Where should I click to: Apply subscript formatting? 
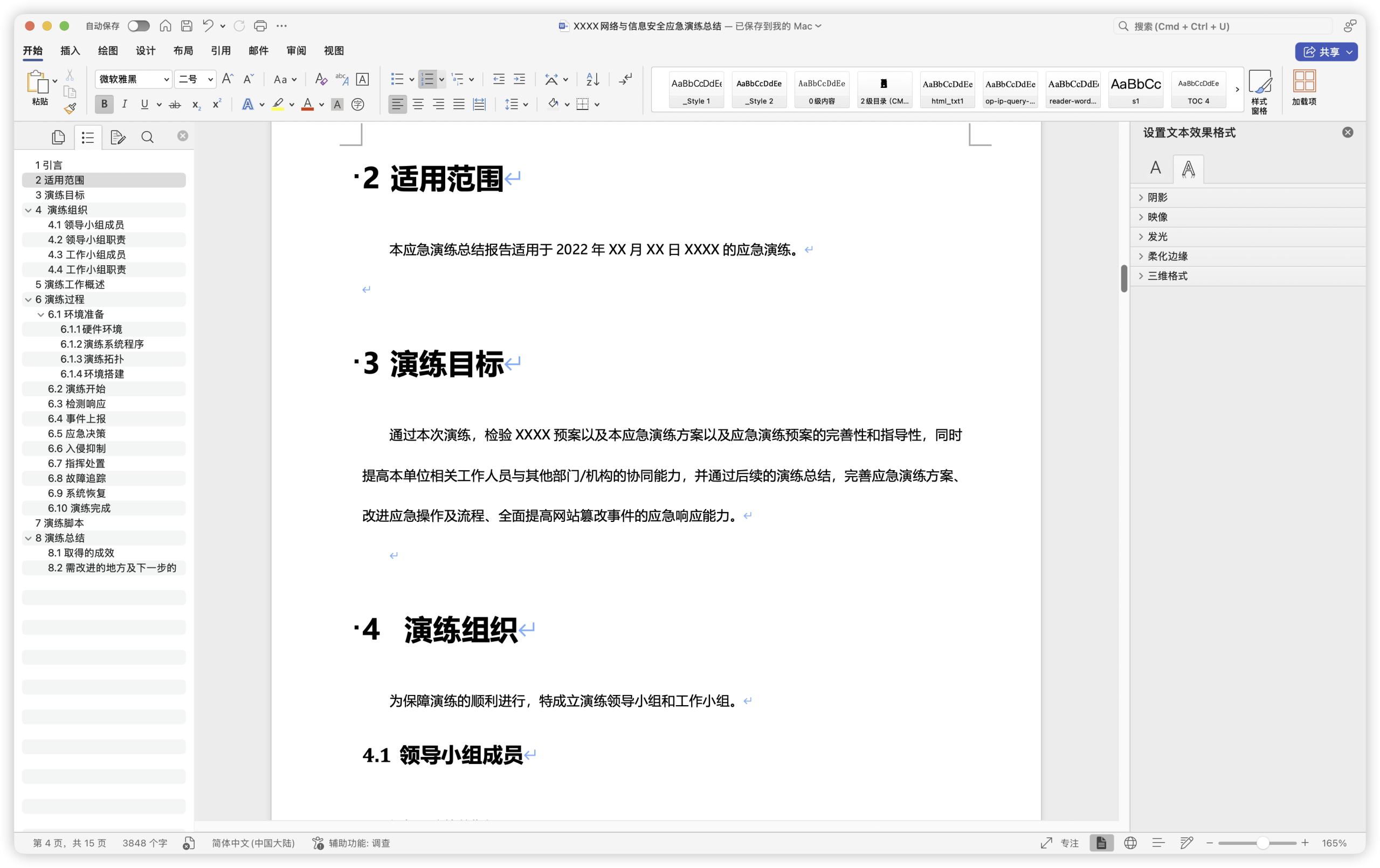click(x=196, y=105)
